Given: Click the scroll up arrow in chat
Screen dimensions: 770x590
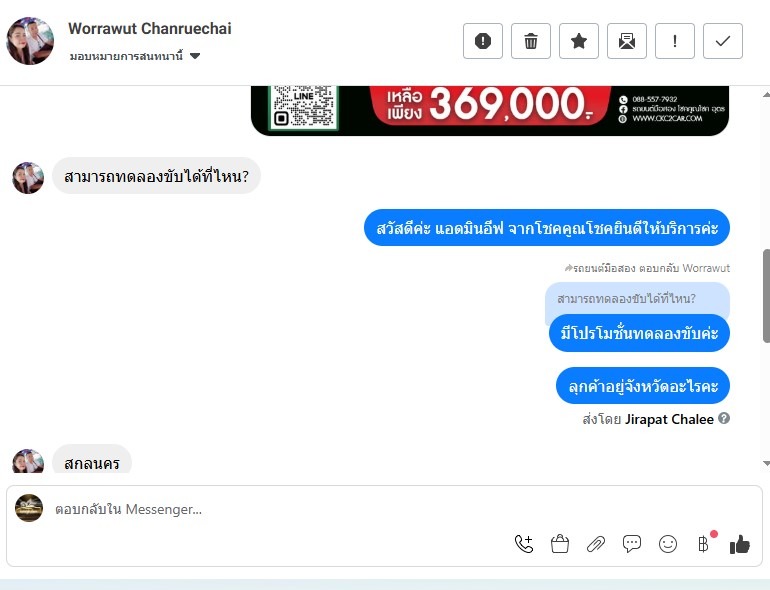Looking at the screenshot, I should (x=766, y=94).
